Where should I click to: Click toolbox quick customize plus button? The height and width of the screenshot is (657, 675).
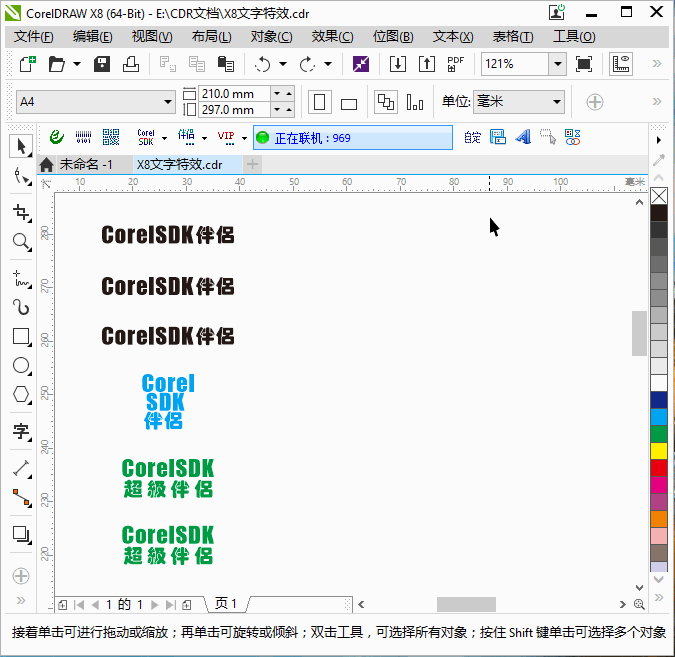click(21, 576)
